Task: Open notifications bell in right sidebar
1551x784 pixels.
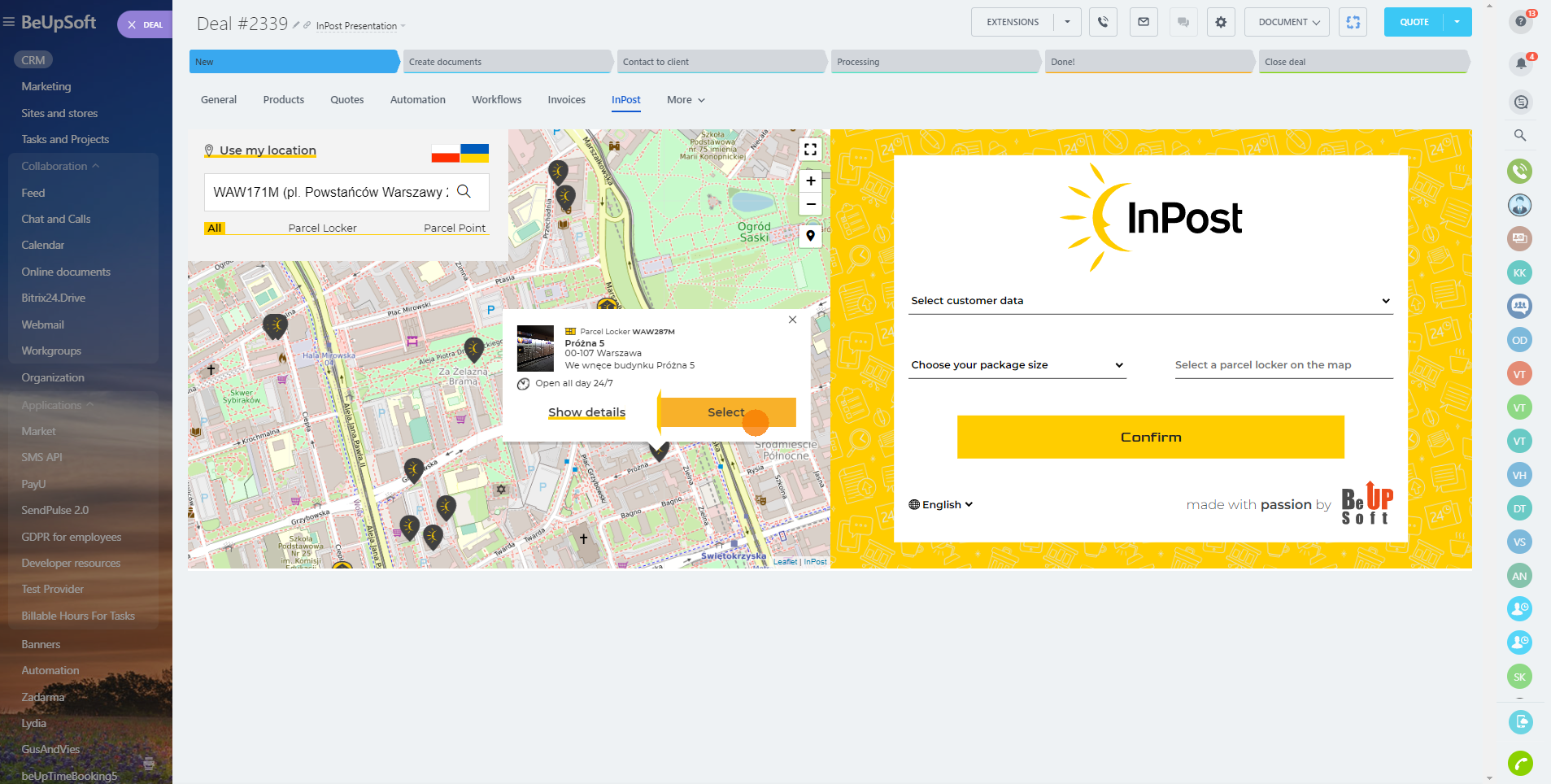Action: (1519, 63)
